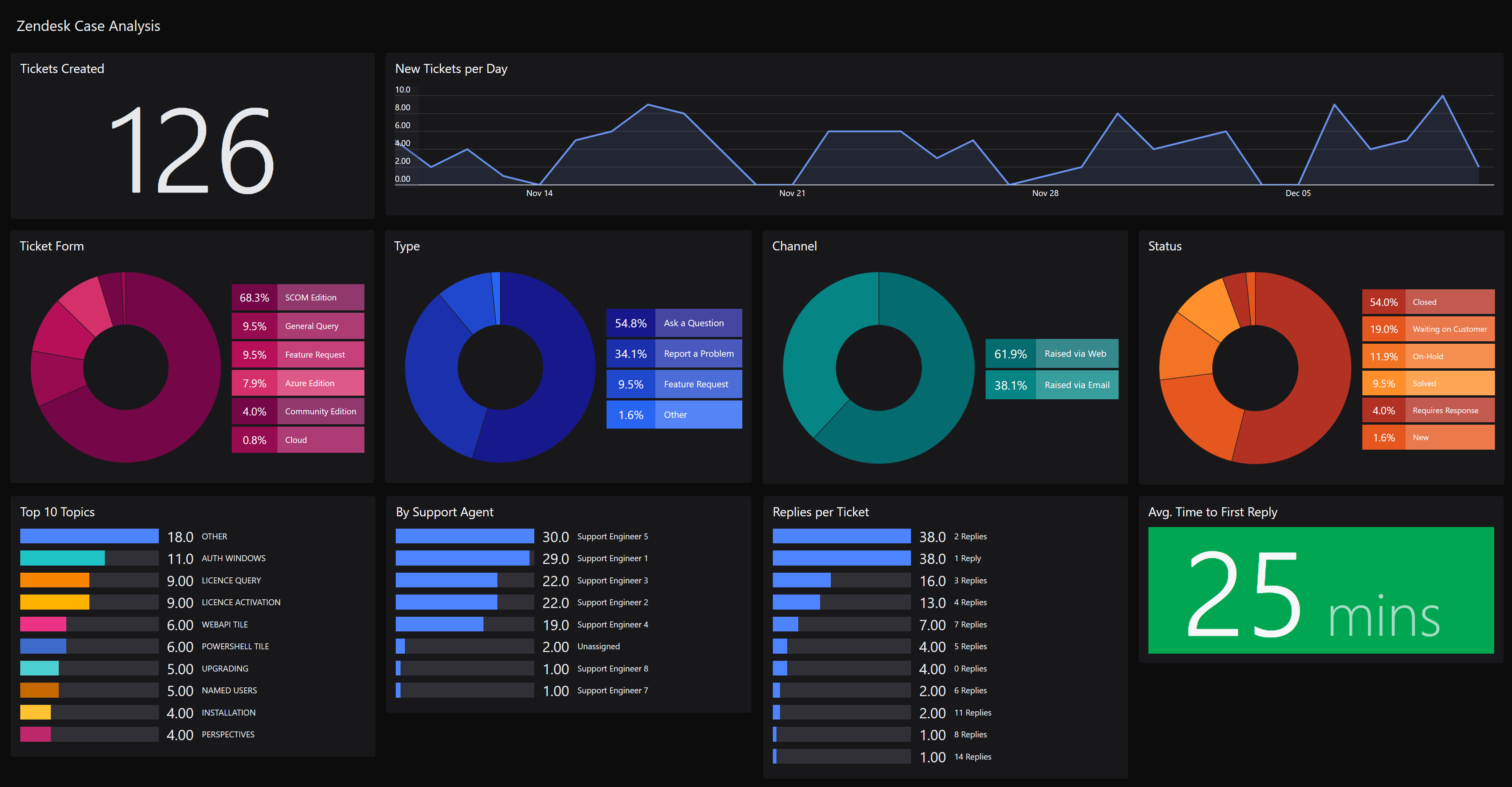Select the Ask a Question legend entry
1512x787 pixels.
tap(674, 323)
